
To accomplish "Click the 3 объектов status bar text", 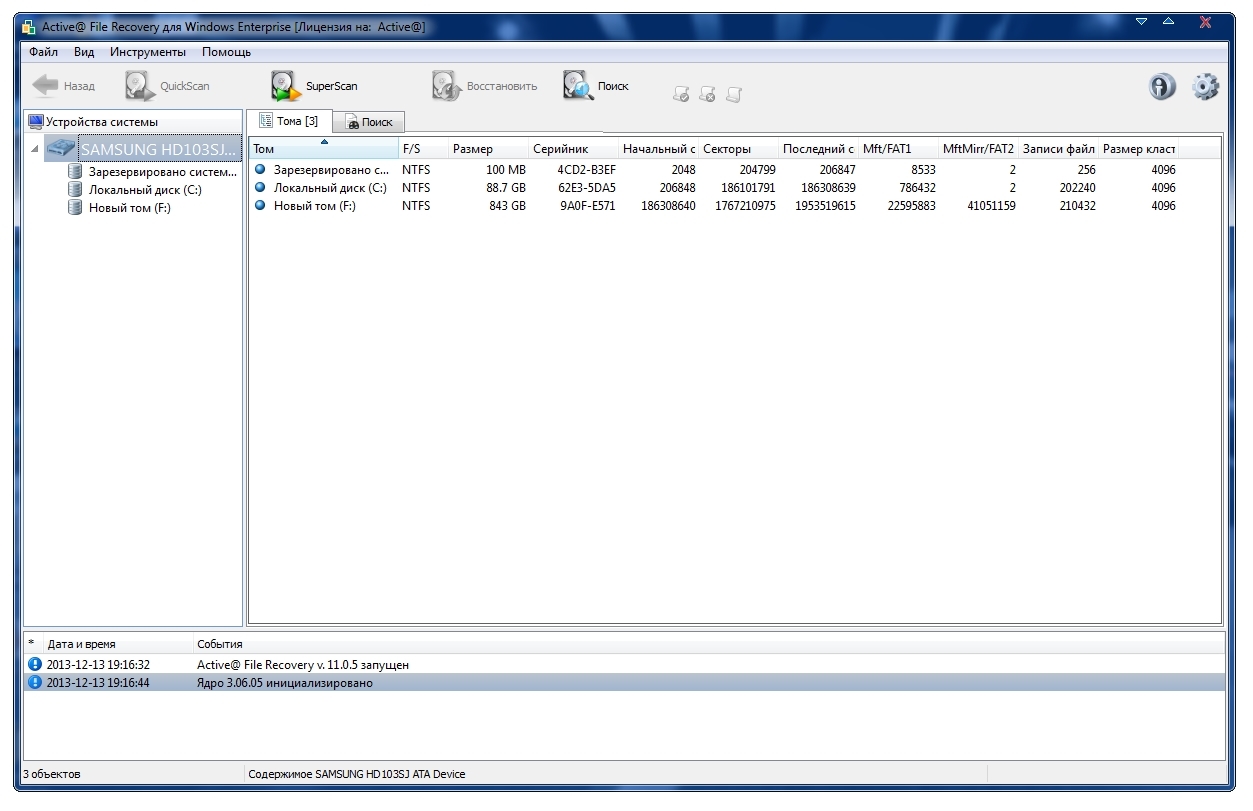I will 52,774.
